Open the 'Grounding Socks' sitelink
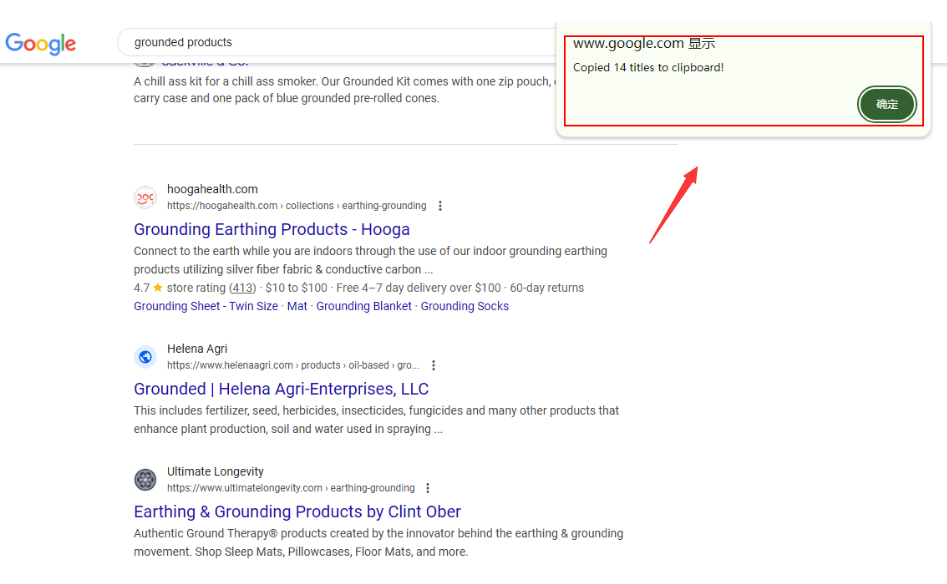 pos(464,306)
